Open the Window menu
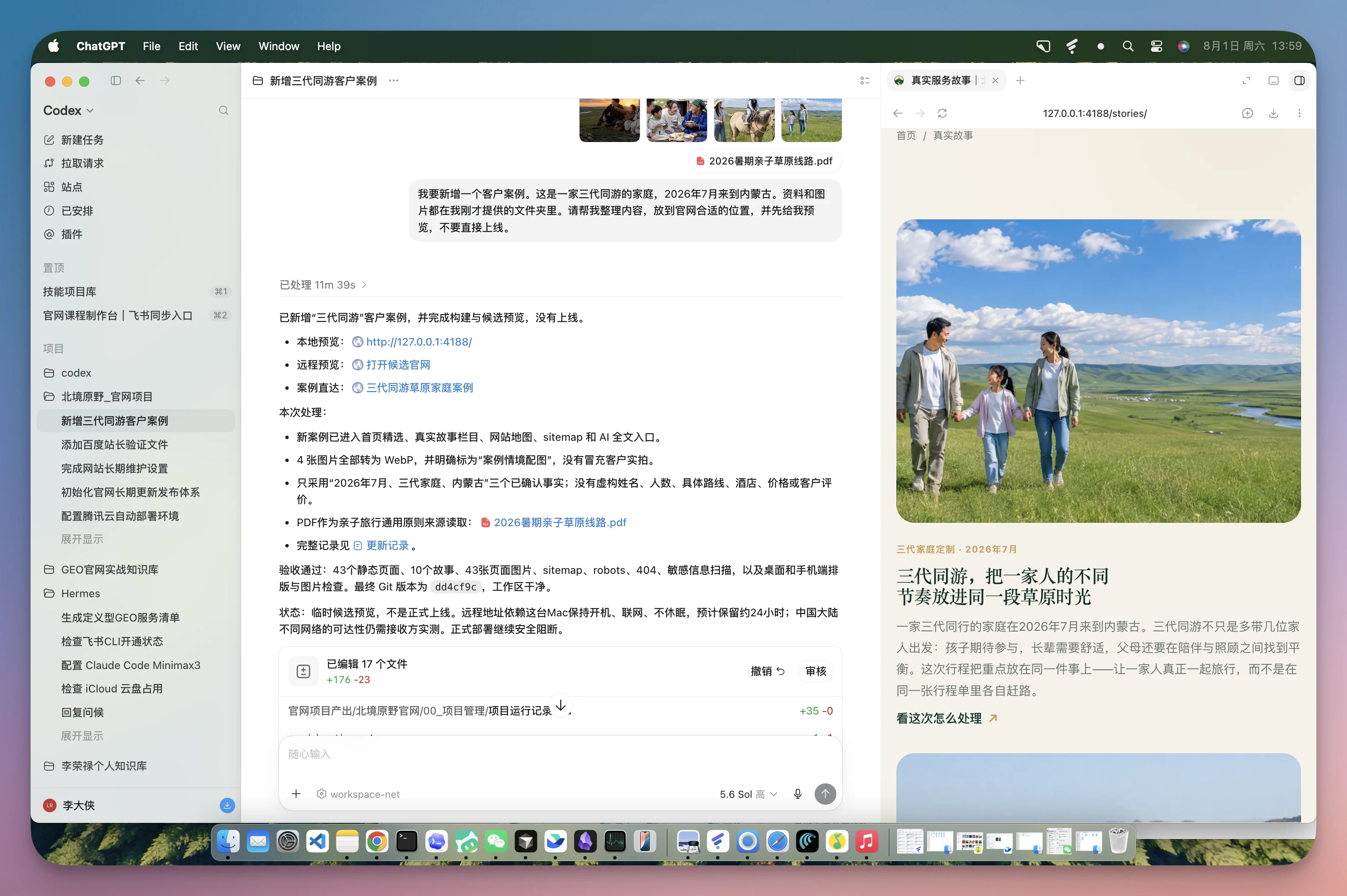The image size is (1347, 896). [x=278, y=46]
